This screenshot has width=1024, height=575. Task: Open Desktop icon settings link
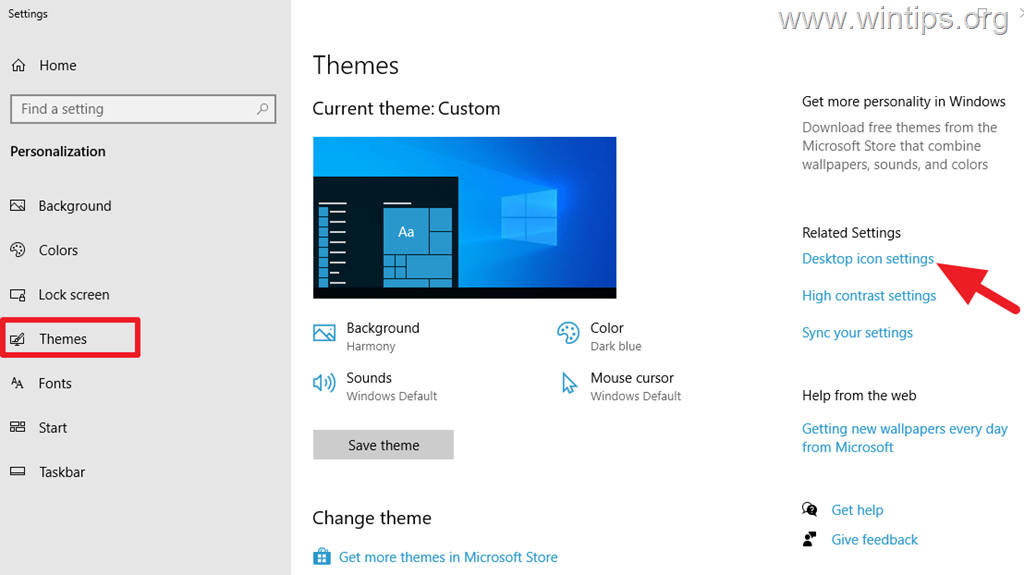[x=868, y=259]
